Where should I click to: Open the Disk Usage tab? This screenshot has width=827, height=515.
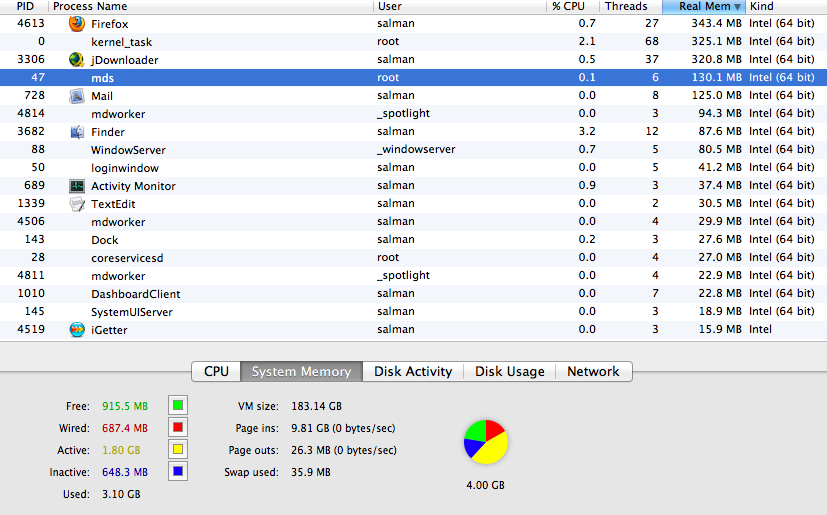coord(509,371)
